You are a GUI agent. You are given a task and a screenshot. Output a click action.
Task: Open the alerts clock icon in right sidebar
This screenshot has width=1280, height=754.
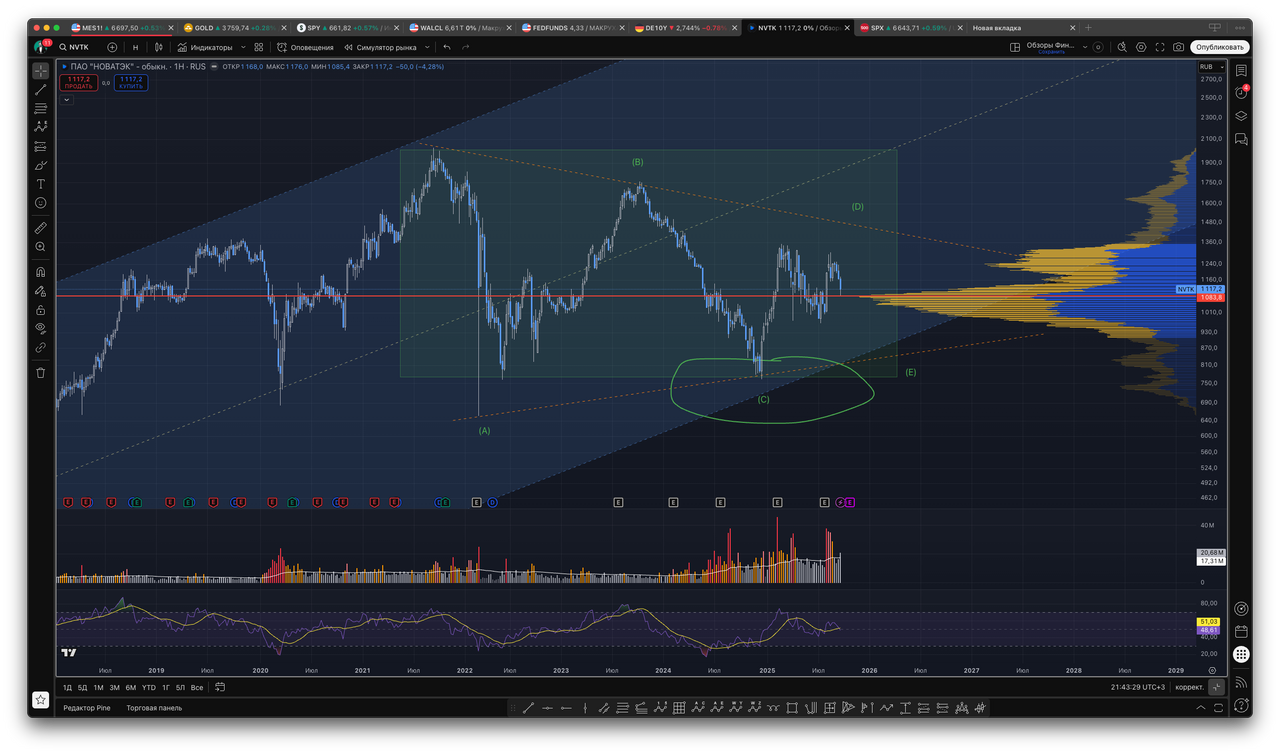tap(1241, 91)
